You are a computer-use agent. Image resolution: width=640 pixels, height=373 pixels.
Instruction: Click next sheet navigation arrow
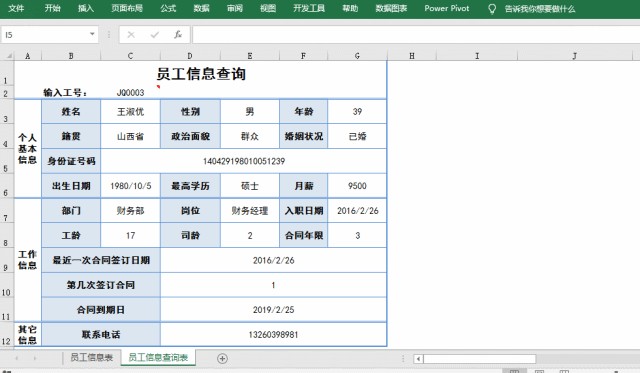tap(35, 358)
